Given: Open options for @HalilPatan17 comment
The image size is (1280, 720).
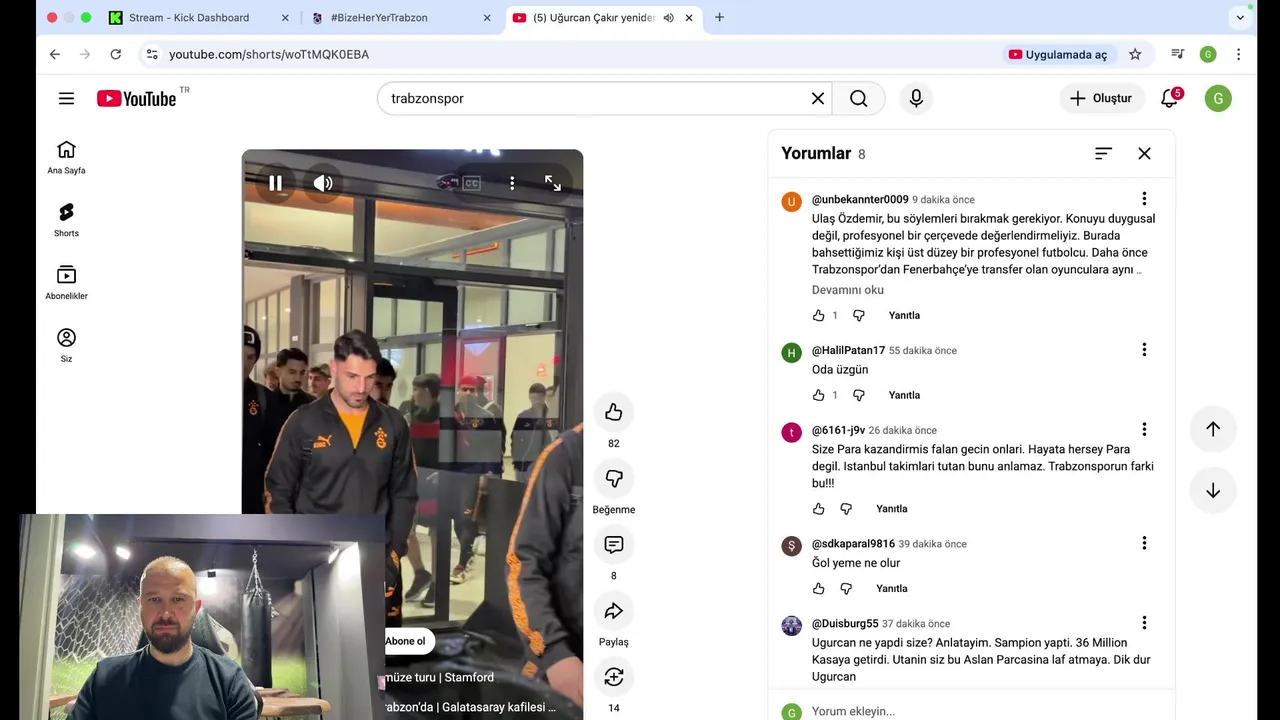Looking at the screenshot, I should click(1144, 350).
